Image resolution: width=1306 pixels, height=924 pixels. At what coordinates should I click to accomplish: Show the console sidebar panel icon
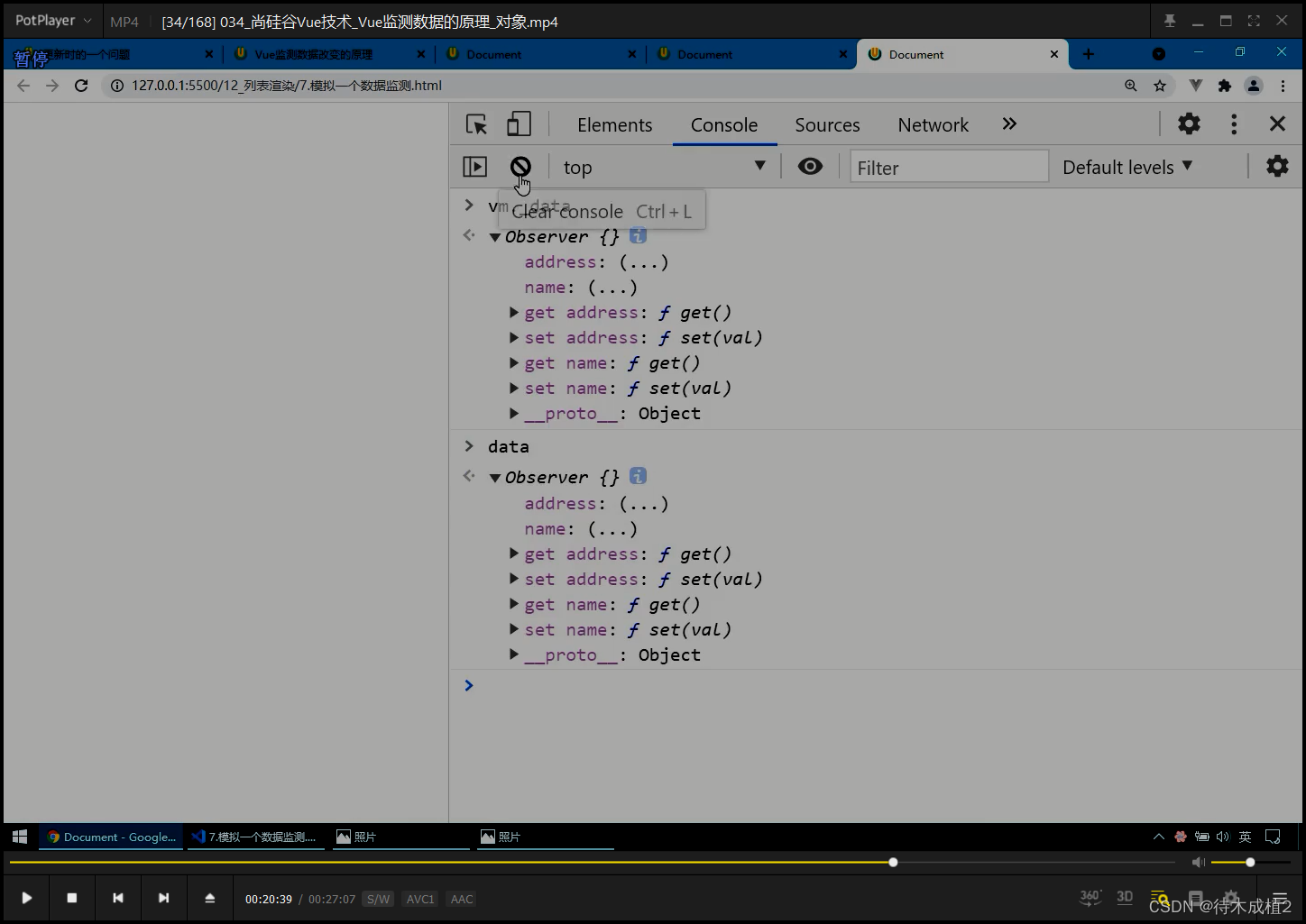(474, 167)
